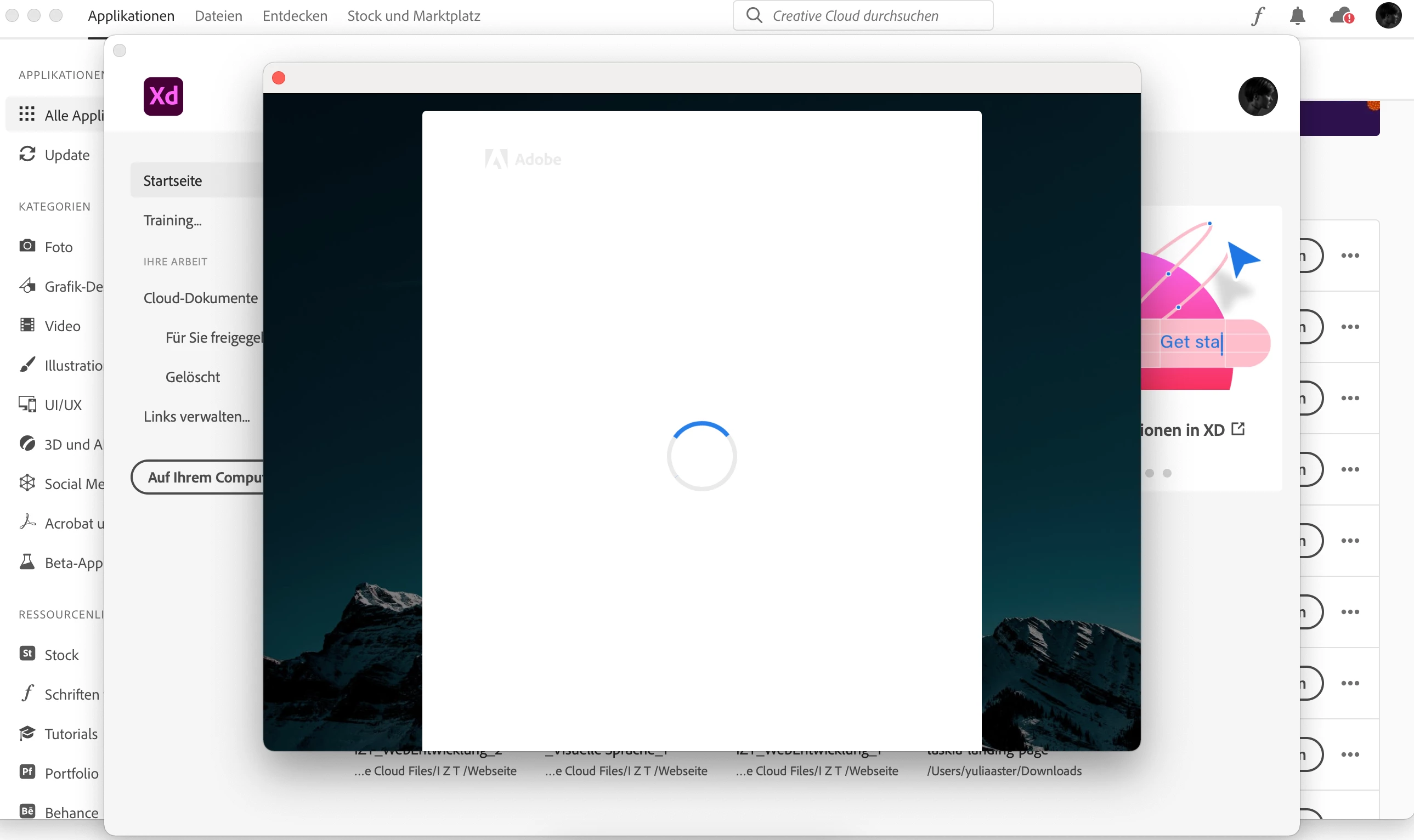Open Links verwalten in the XD sidebar
Viewport: 1414px width, 840px height.
[196, 417]
